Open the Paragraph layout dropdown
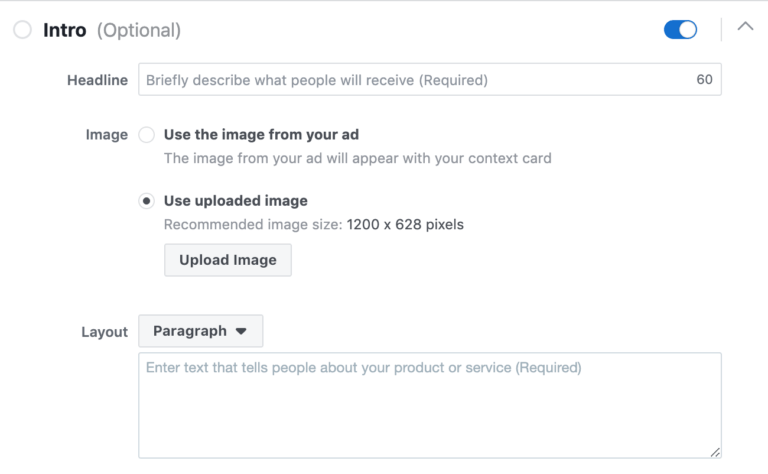This screenshot has height=474, width=768. click(200, 331)
